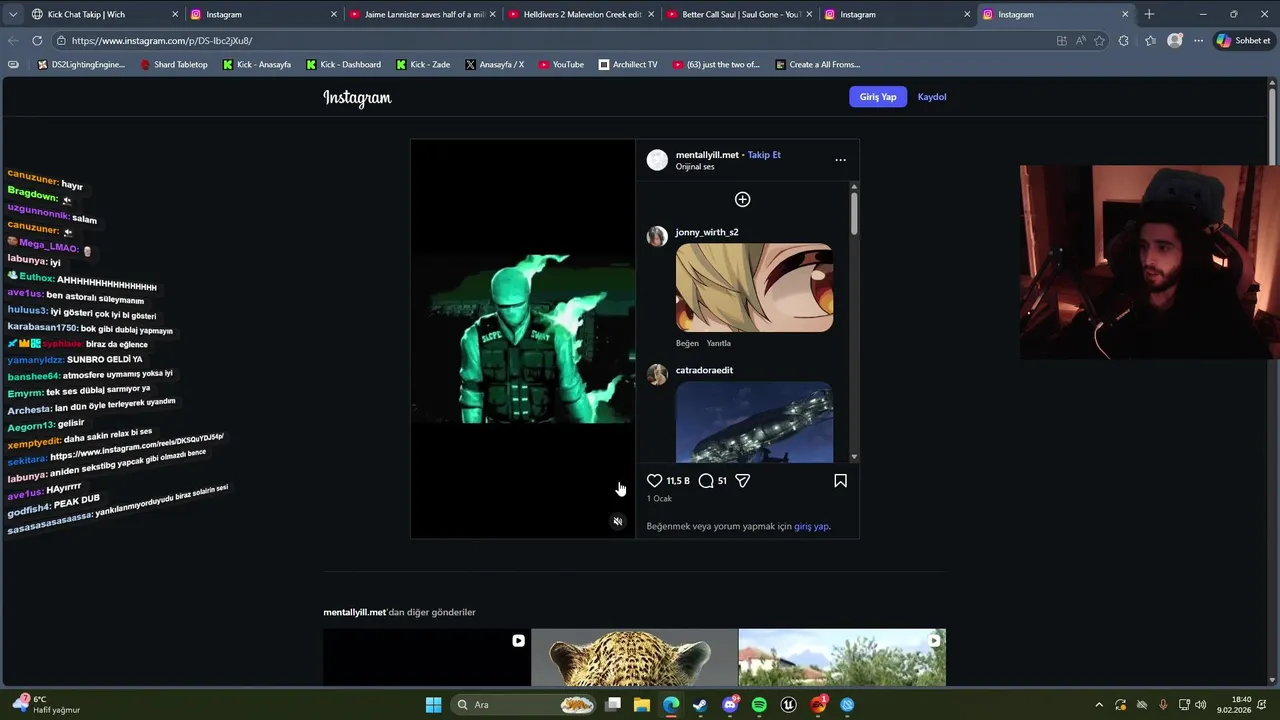
Task: Open the YouTube bookmark
Action: pyautogui.click(x=561, y=64)
